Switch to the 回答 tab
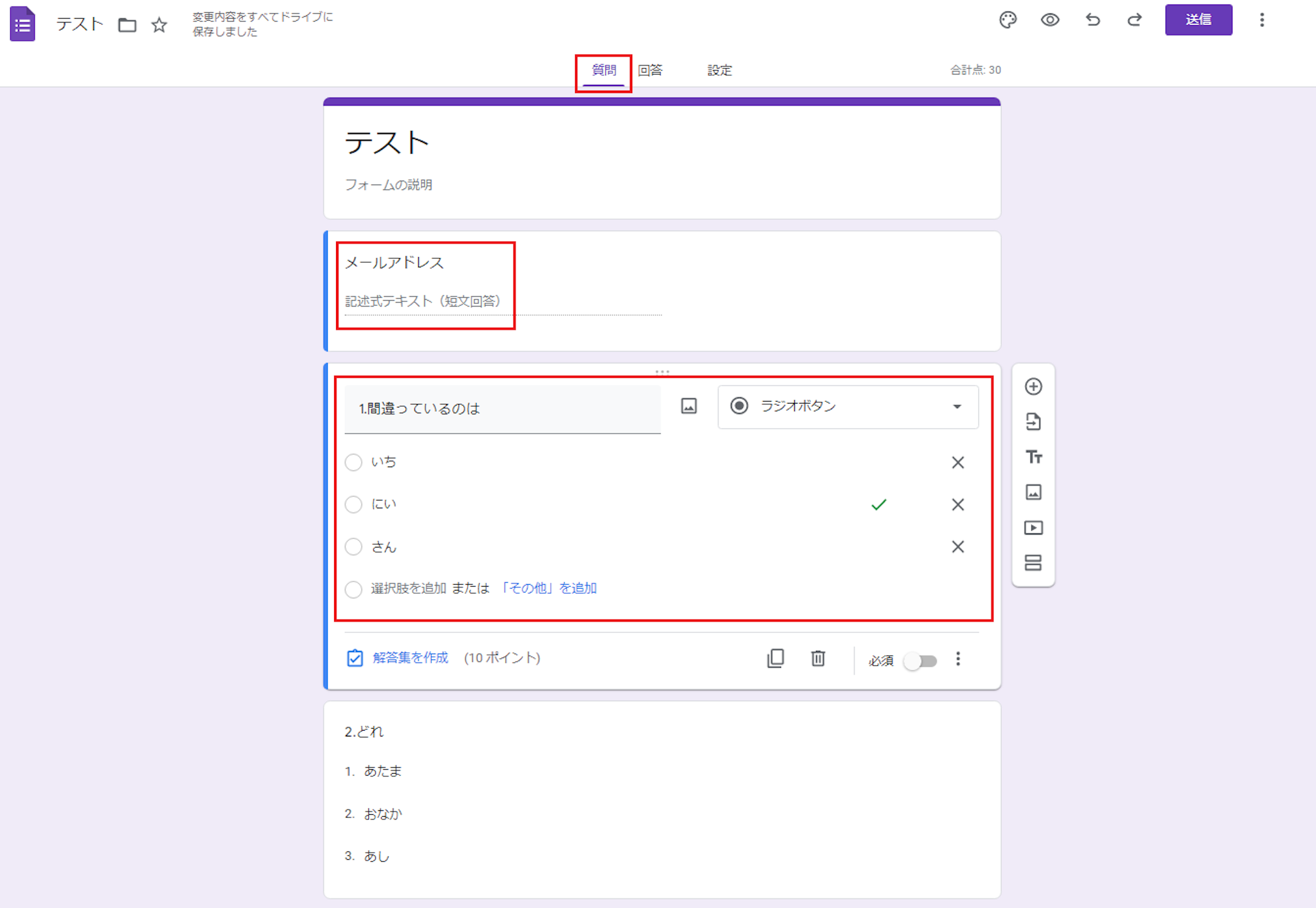The image size is (1316, 908). [x=650, y=70]
